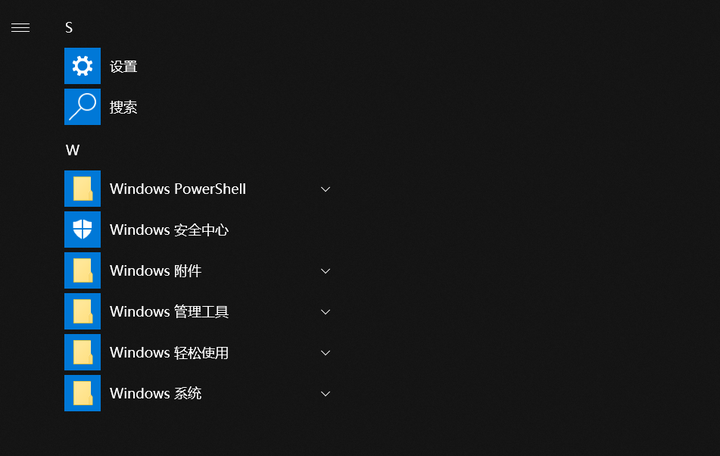720x456 pixels.
Task: Select the Windows 安全中心 label
Action: (169, 230)
